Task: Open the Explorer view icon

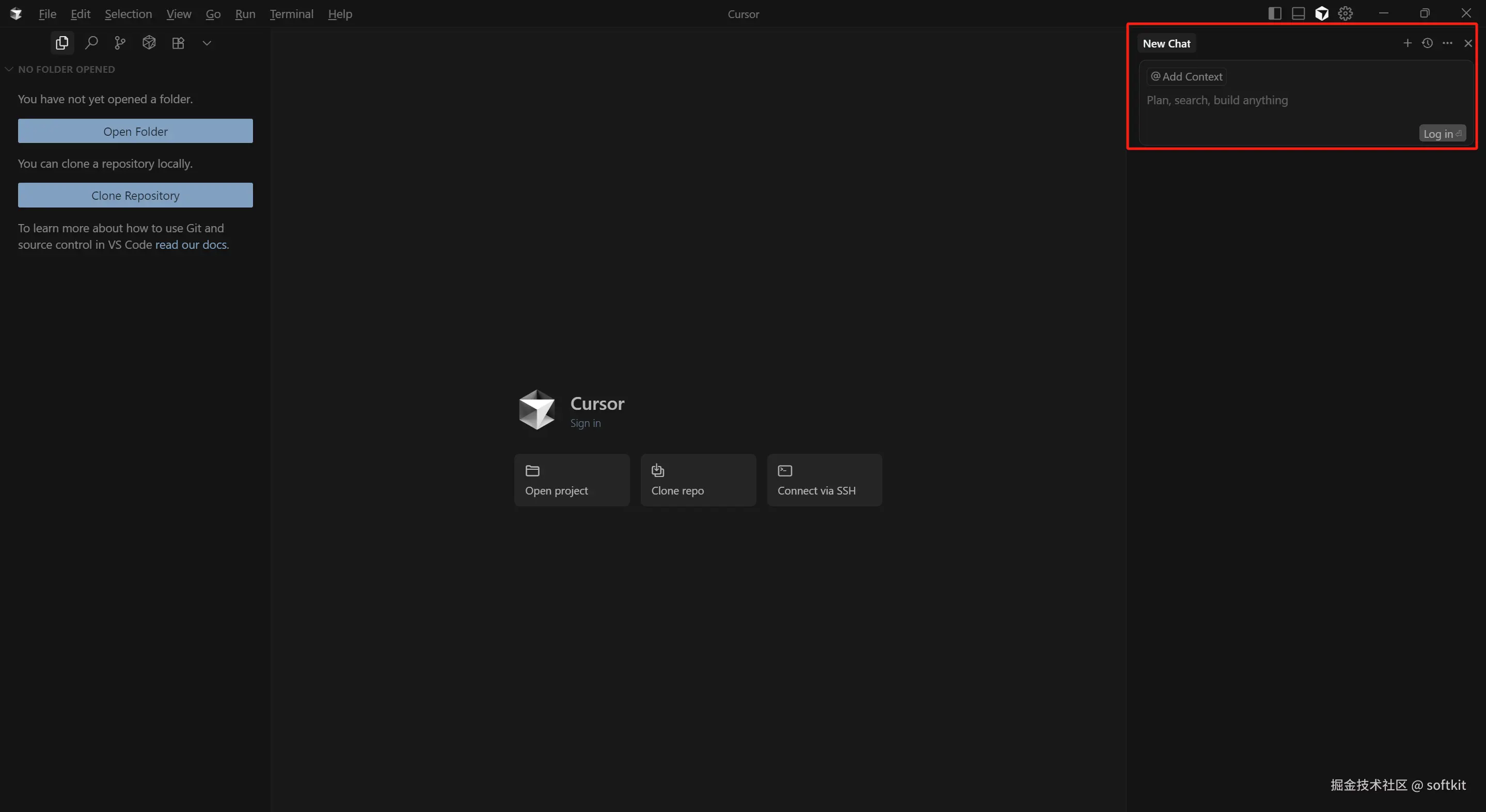Action: (62, 43)
